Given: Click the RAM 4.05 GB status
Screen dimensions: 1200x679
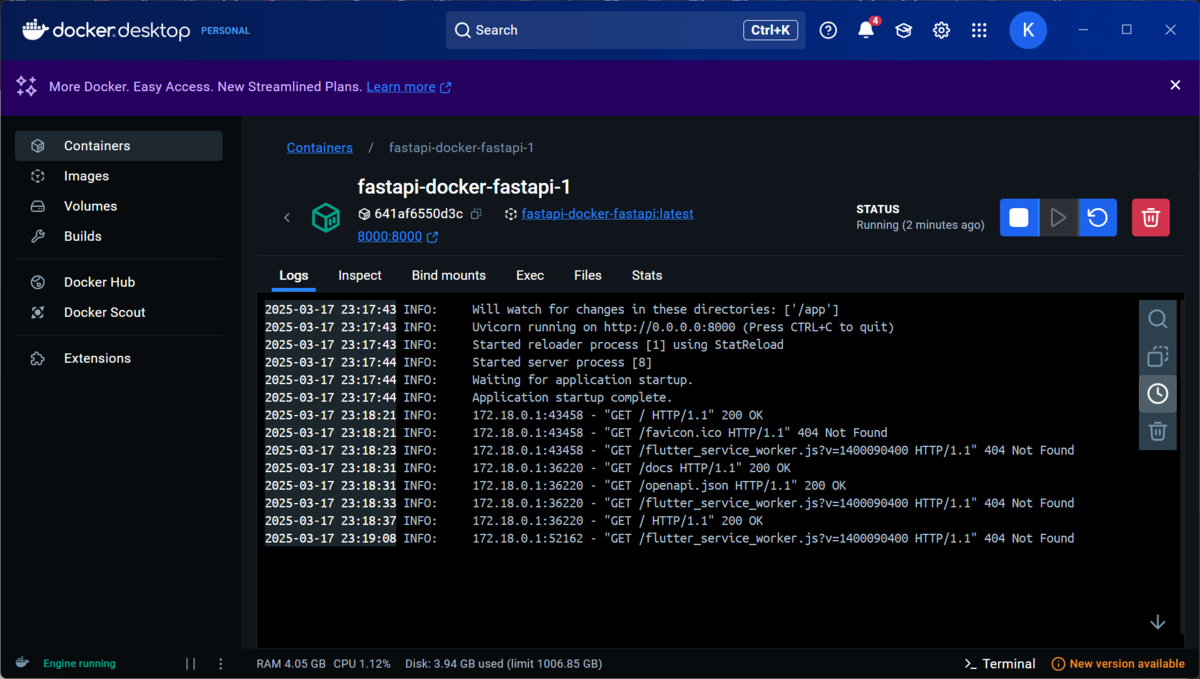Looking at the screenshot, I should 291,664.
